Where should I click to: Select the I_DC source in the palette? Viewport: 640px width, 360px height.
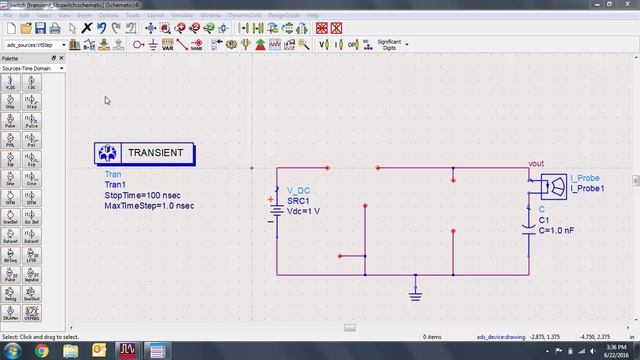(x=31, y=83)
